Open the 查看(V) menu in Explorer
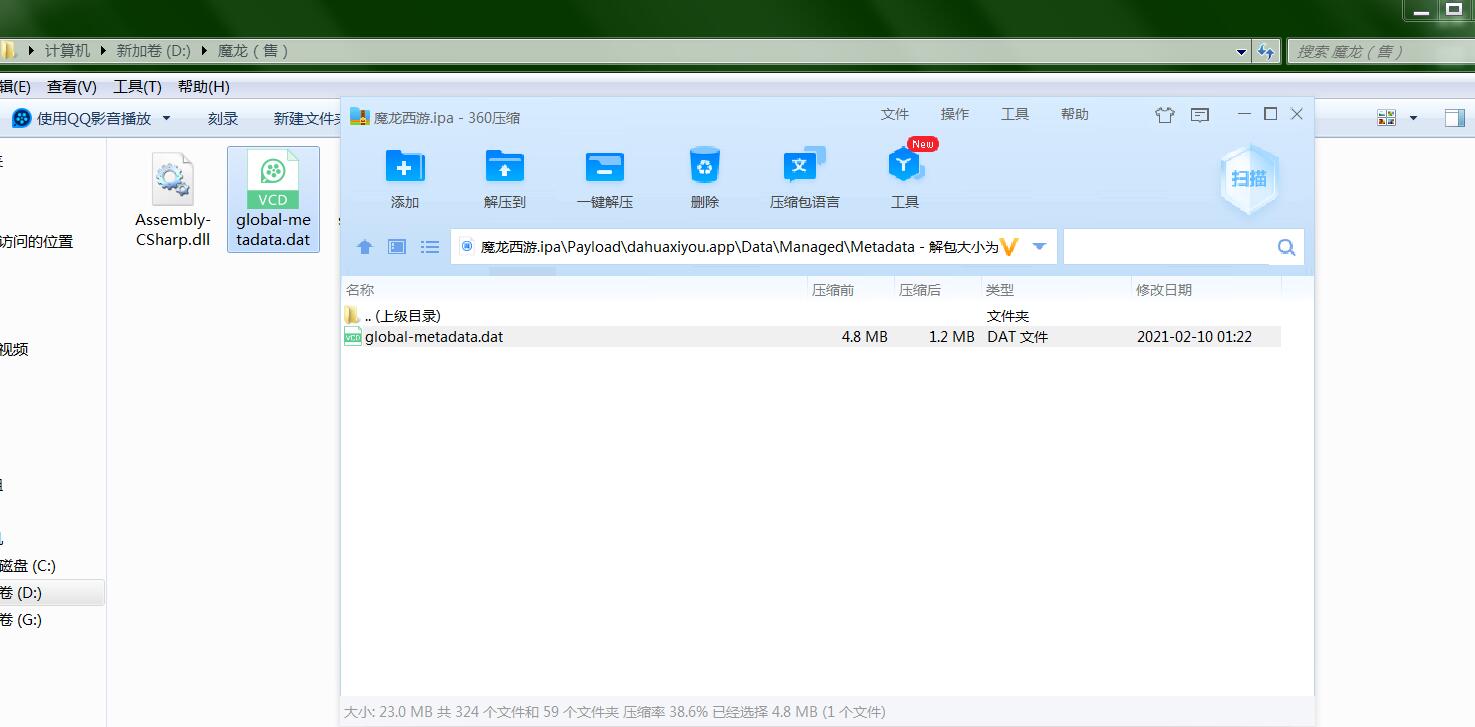 click(72, 87)
